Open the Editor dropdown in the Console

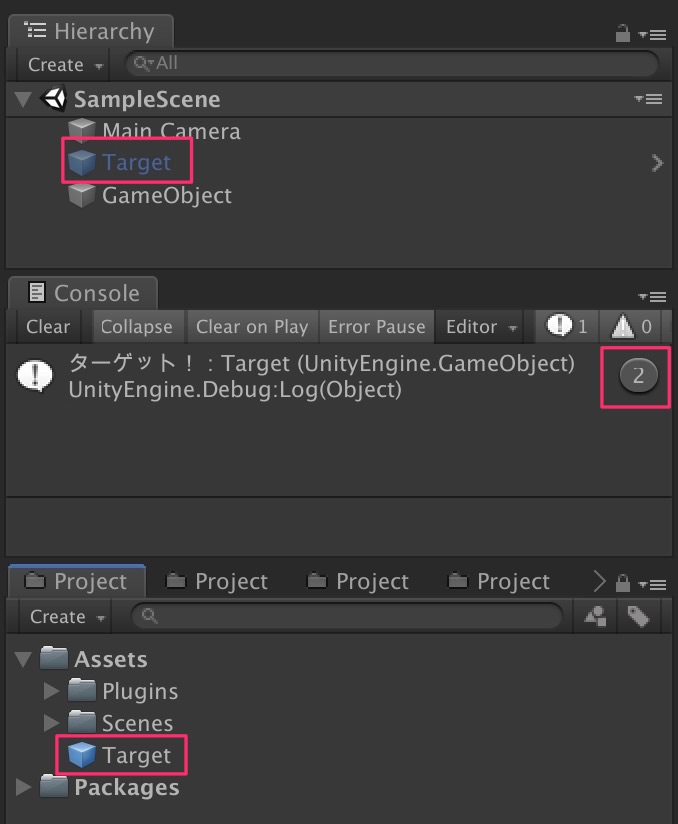(x=481, y=327)
